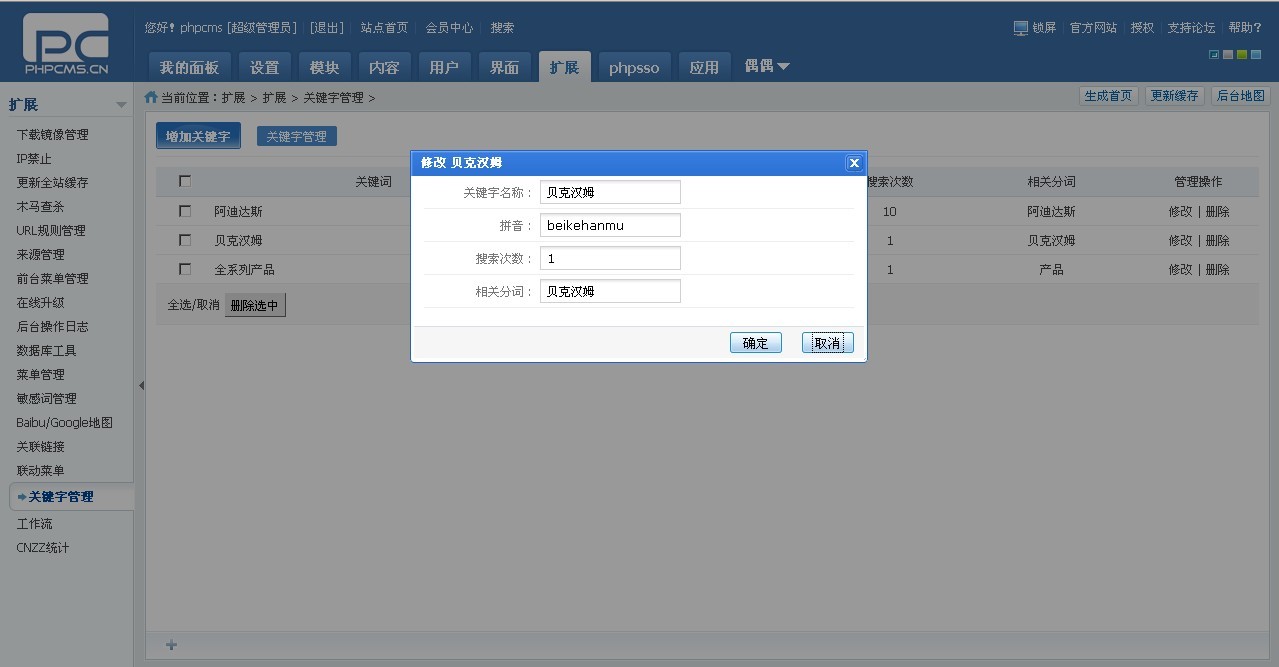Open IP禁止 in sidebar
Viewport: 1279px width, 667px height.
point(34,158)
